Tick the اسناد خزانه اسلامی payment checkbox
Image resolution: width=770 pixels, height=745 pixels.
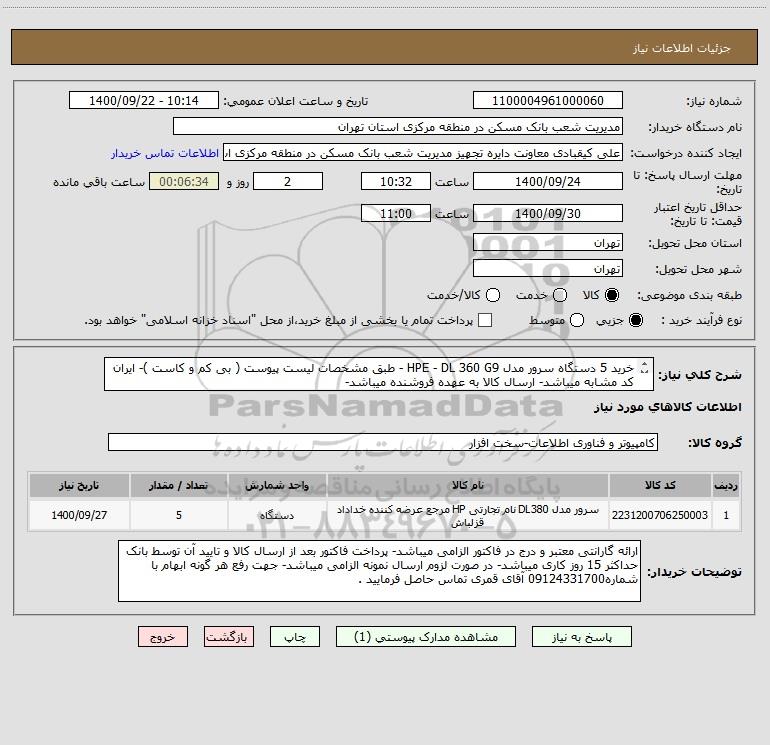click(485, 320)
